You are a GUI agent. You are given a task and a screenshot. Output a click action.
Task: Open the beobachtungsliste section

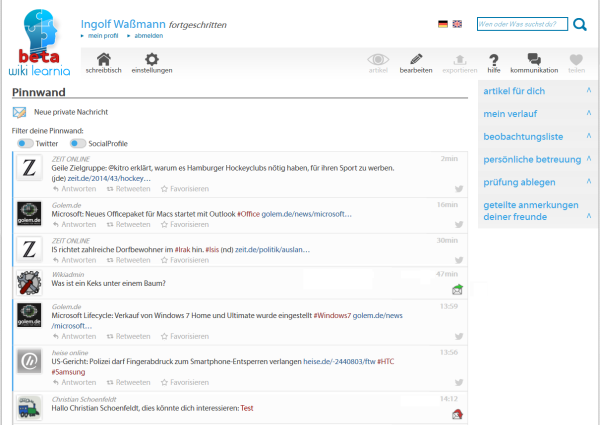523,137
